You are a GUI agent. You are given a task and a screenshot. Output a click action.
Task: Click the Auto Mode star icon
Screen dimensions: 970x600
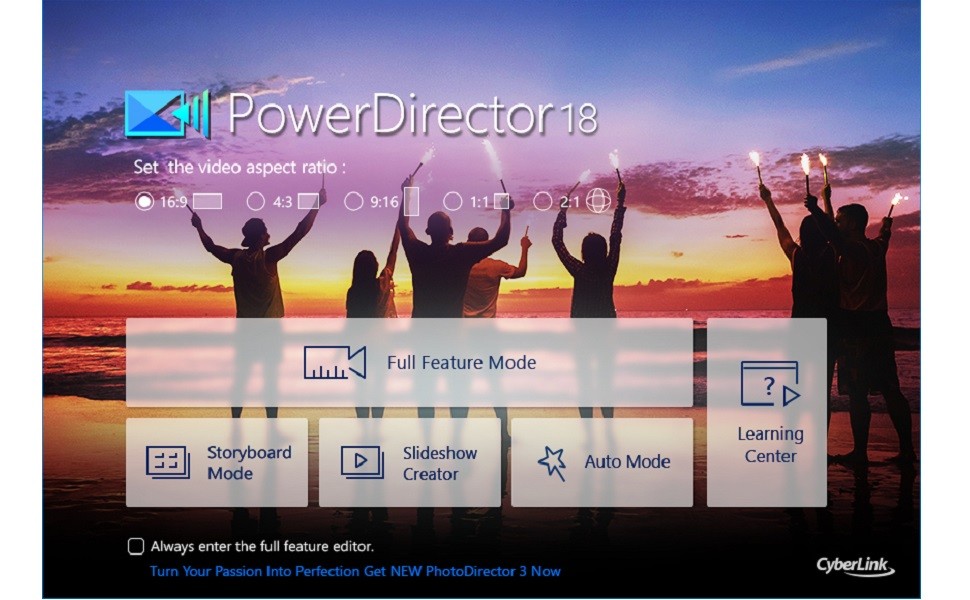pyautogui.click(x=551, y=462)
